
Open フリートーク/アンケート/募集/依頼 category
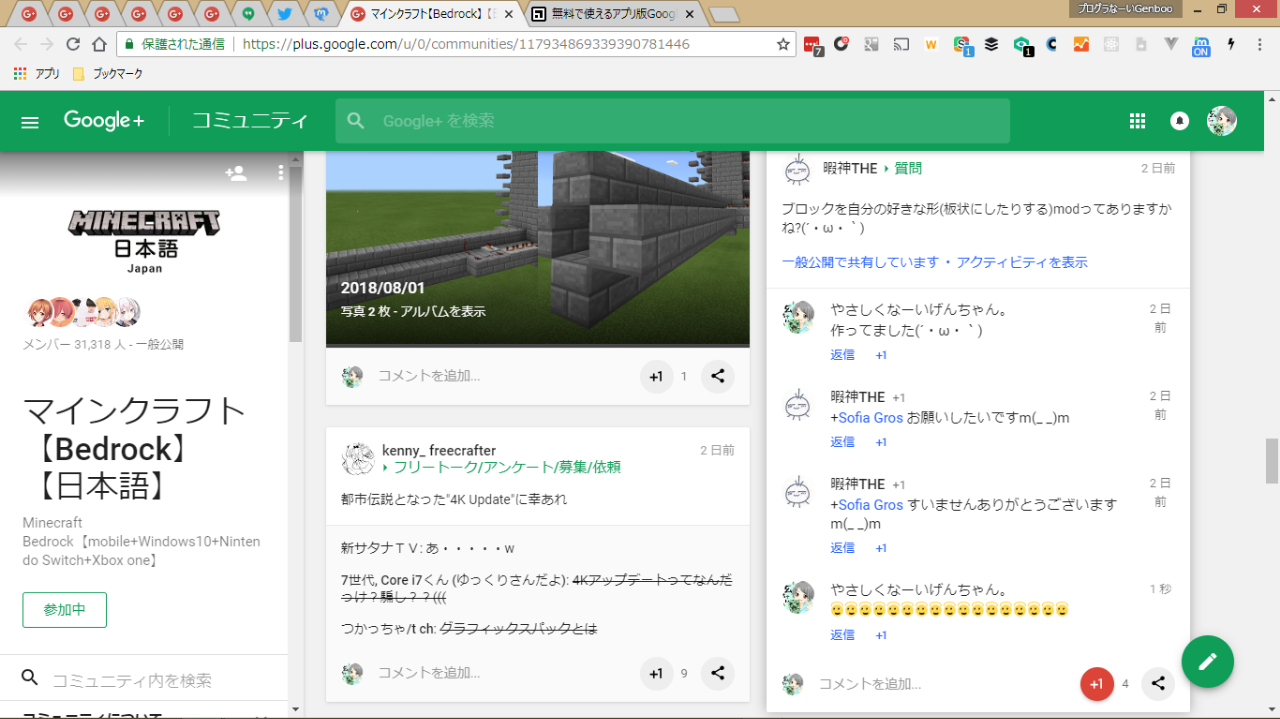tap(506, 467)
